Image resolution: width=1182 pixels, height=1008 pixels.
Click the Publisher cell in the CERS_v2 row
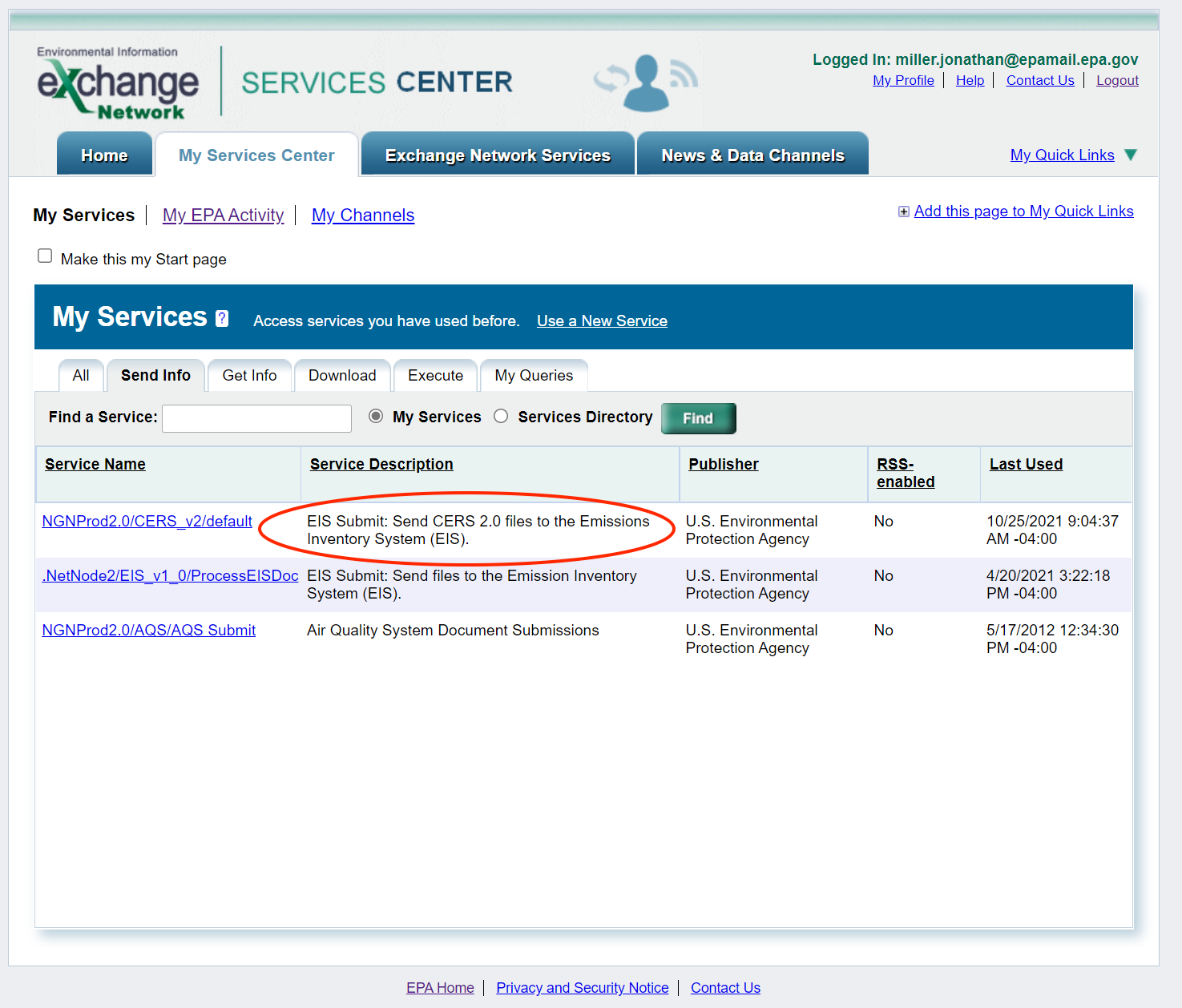(x=752, y=530)
